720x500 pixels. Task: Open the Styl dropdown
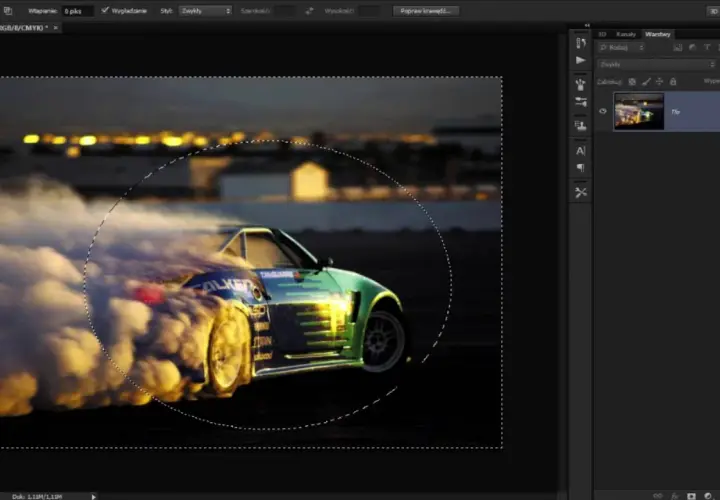(205, 11)
